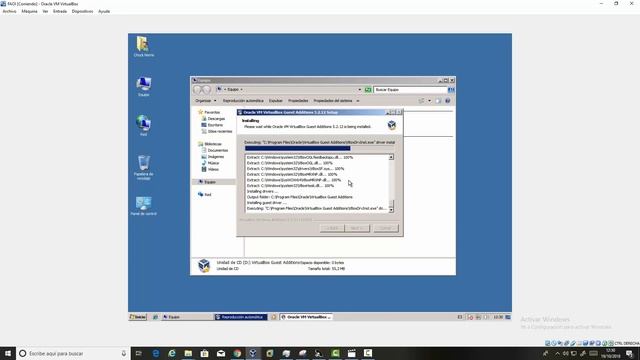Click the installer progress bar

(x=319, y=149)
